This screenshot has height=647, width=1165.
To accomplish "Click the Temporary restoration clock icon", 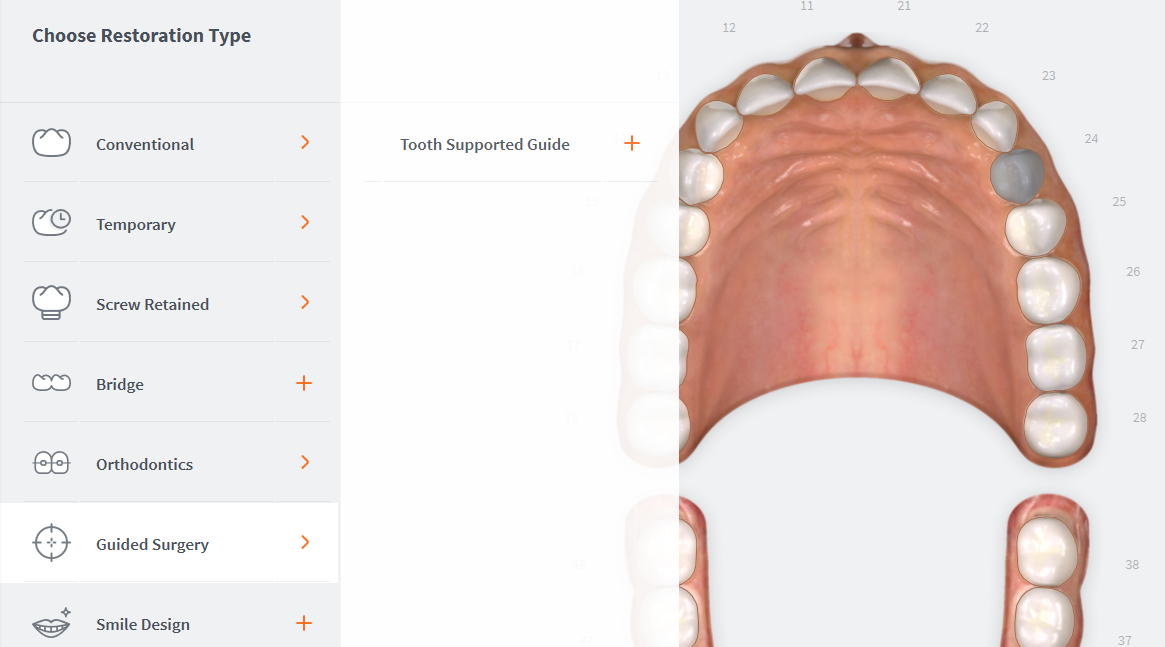I will click(x=51, y=222).
